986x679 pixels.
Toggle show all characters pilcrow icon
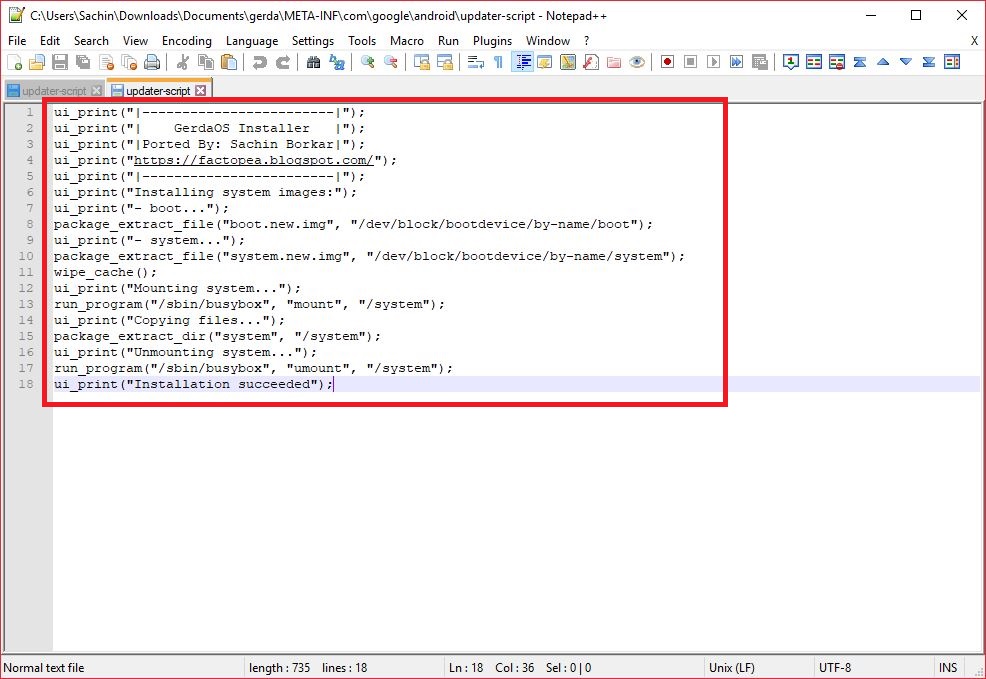tap(498, 62)
